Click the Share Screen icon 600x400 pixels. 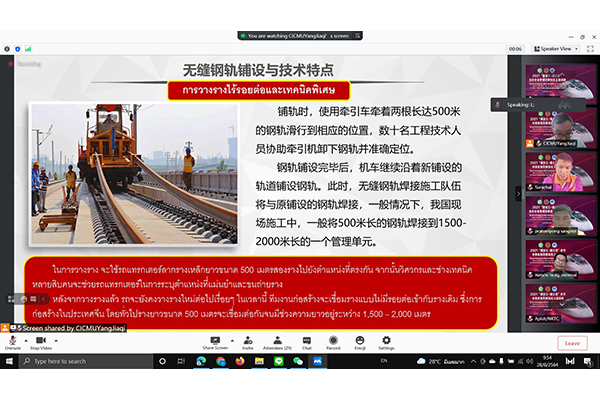[x=215, y=341]
